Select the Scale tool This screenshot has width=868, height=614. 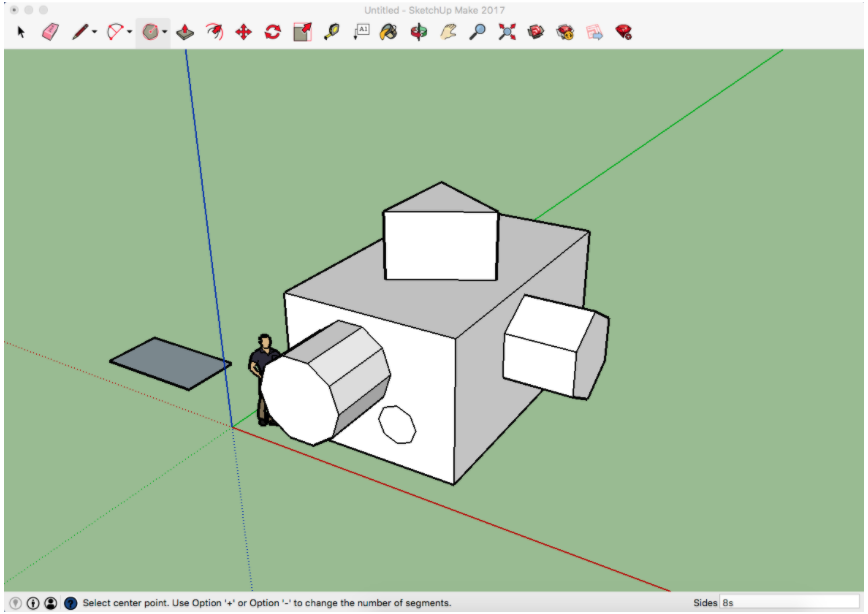[302, 32]
